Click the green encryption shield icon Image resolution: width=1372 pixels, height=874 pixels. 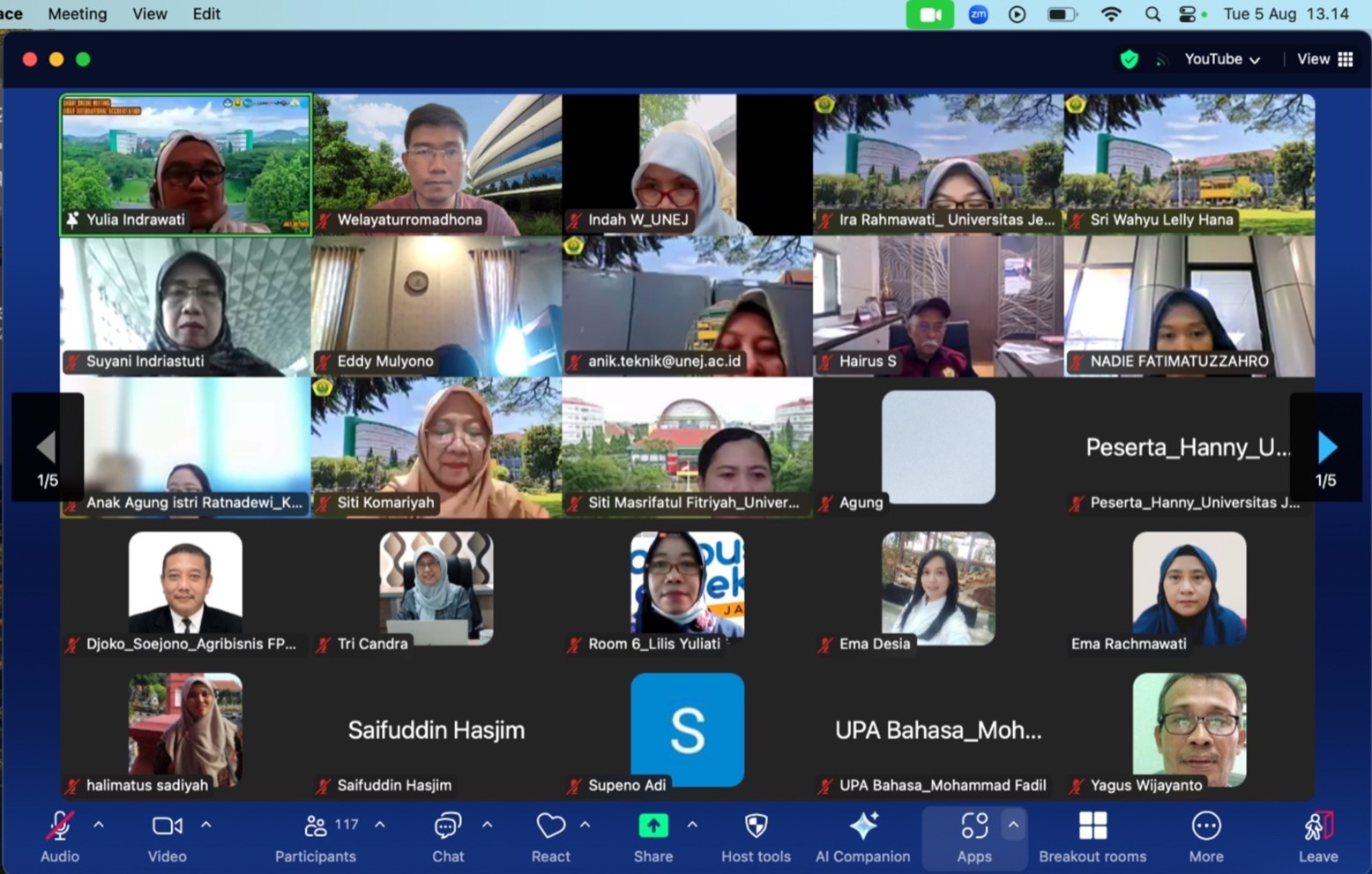[x=1129, y=59]
